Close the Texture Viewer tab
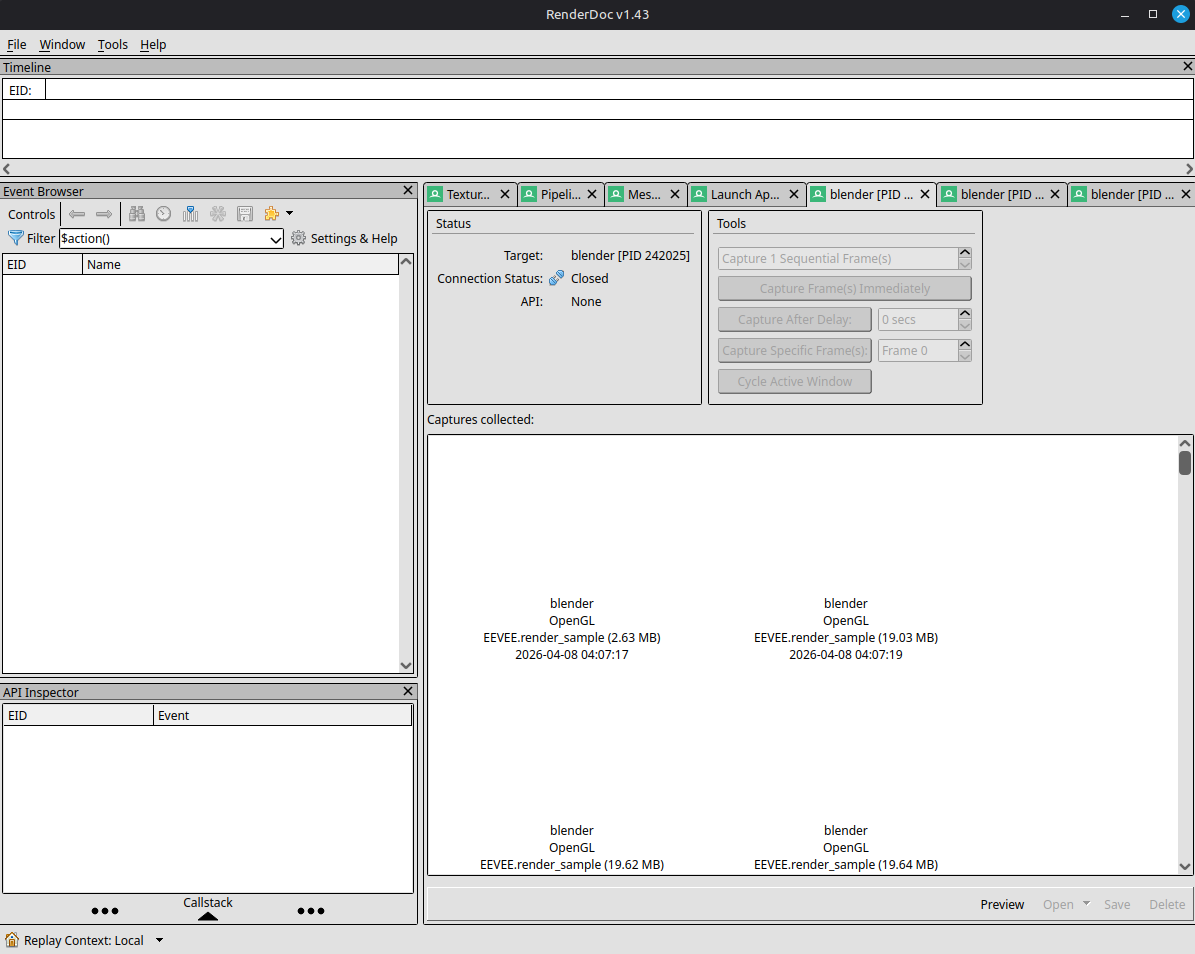 [x=505, y=194]
